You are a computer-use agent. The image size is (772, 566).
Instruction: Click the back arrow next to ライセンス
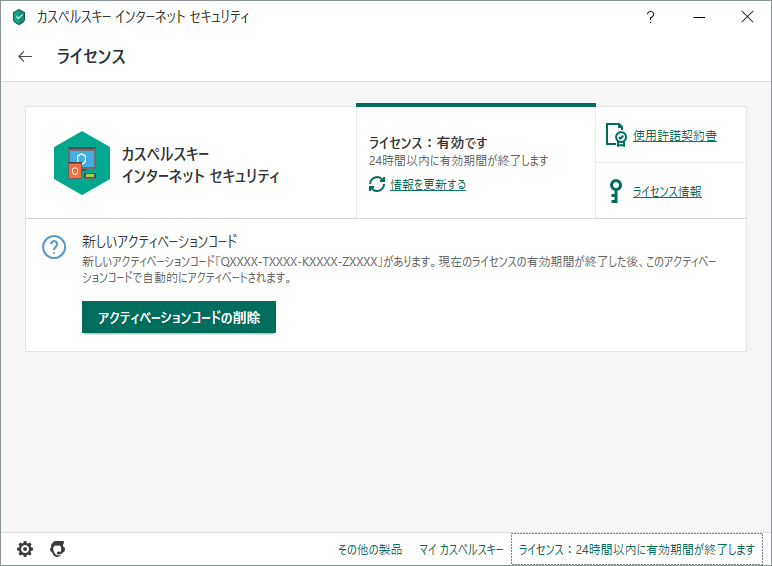pyautogui.click(x=25, y=57)
